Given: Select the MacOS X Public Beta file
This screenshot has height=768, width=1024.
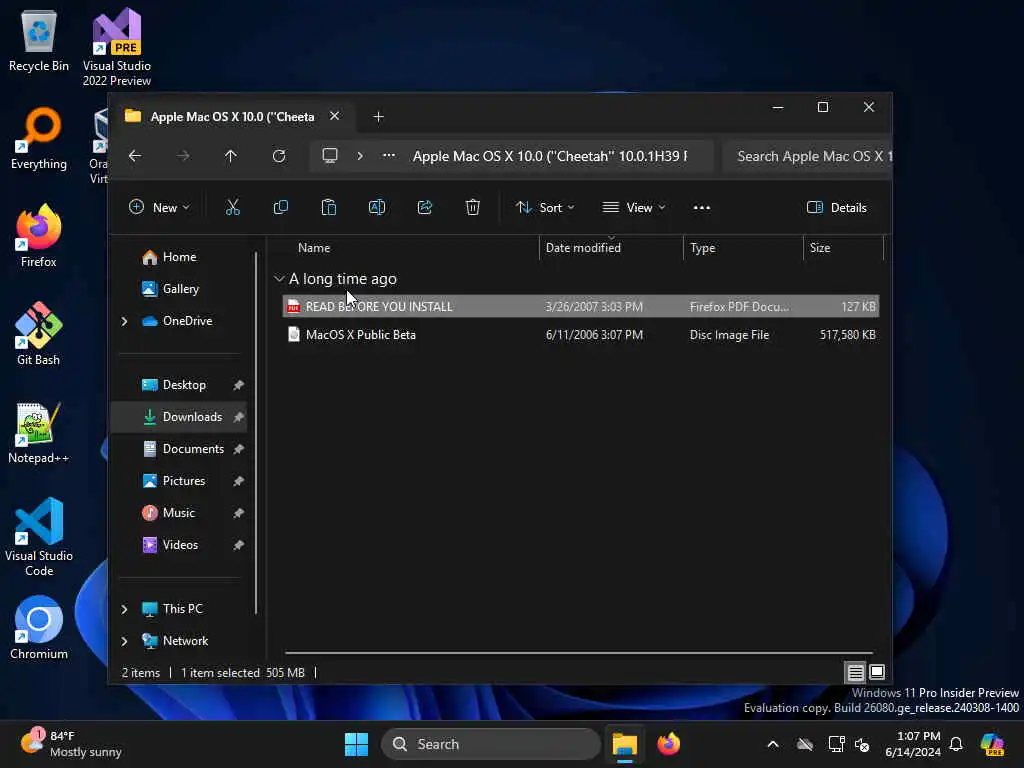Looking at the screenshot, I should [581, 334].
